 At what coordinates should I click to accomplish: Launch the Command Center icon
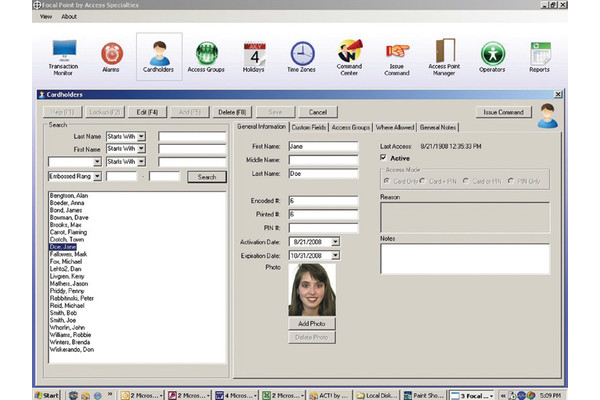[349, 55]
